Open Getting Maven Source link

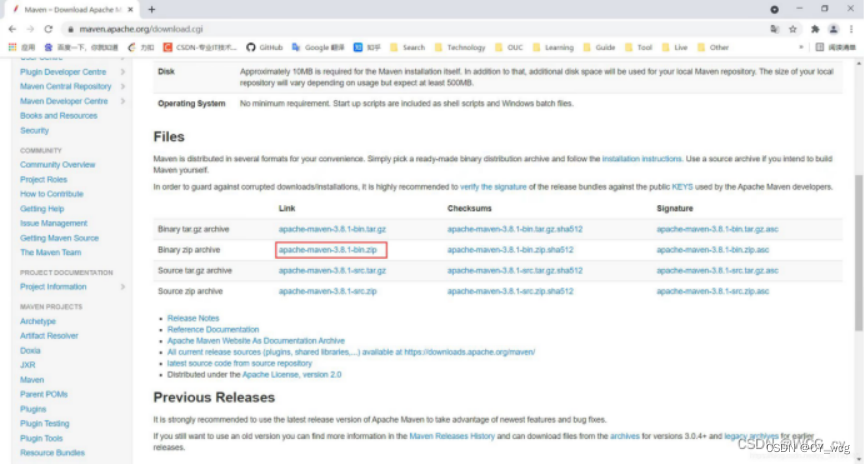[x=59, y=238]
